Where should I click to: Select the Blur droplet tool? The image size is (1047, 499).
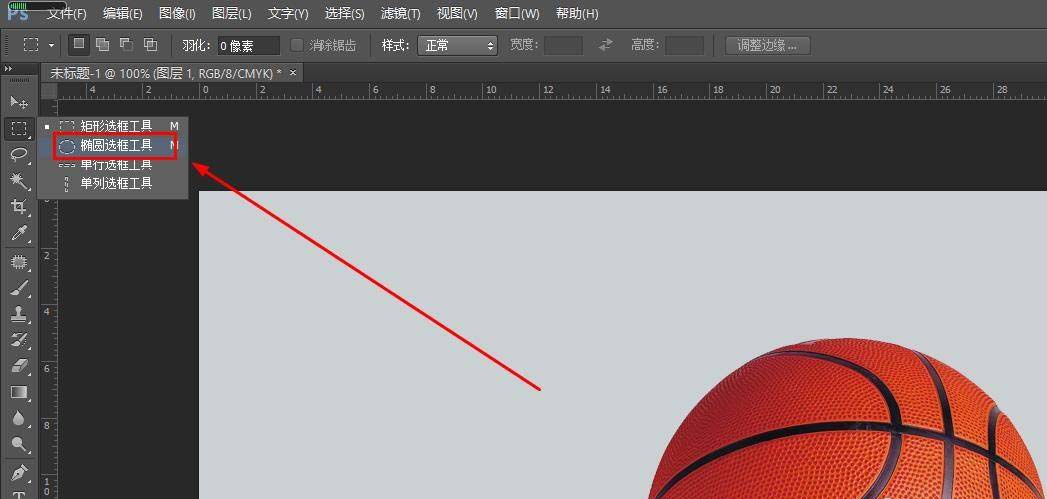19,418
